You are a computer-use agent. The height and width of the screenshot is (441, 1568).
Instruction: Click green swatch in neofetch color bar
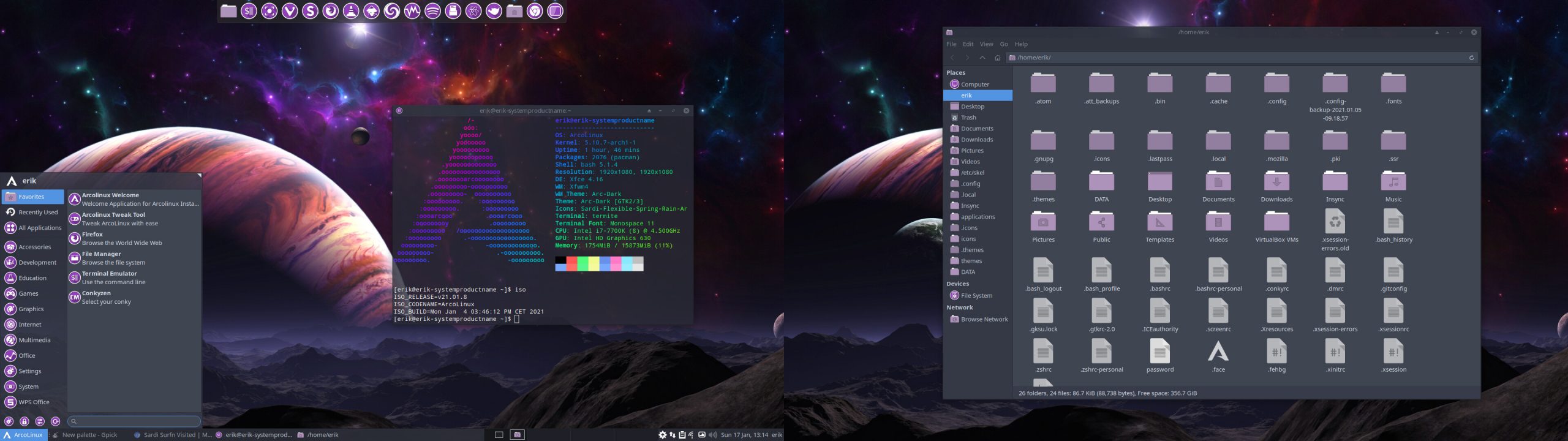tap(582, 263)
